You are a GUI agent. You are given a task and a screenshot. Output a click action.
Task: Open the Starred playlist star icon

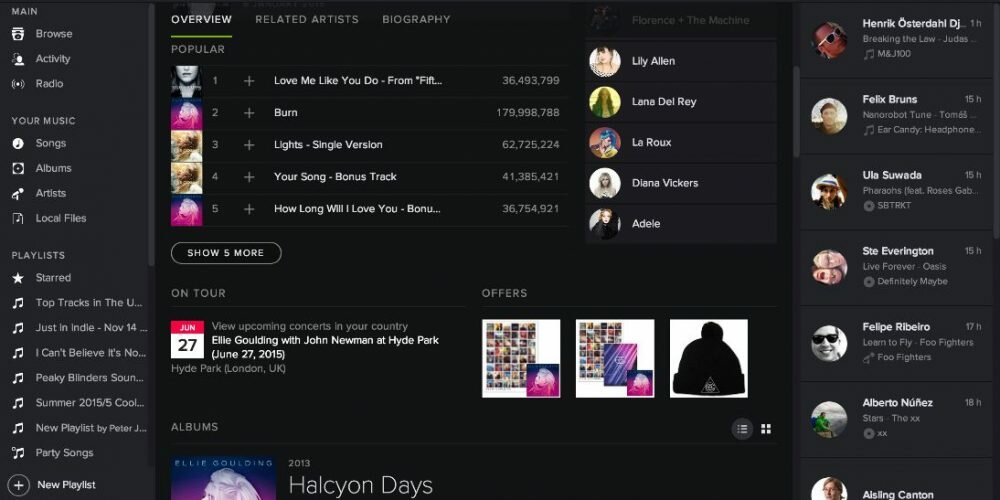(x=18, y=278)
